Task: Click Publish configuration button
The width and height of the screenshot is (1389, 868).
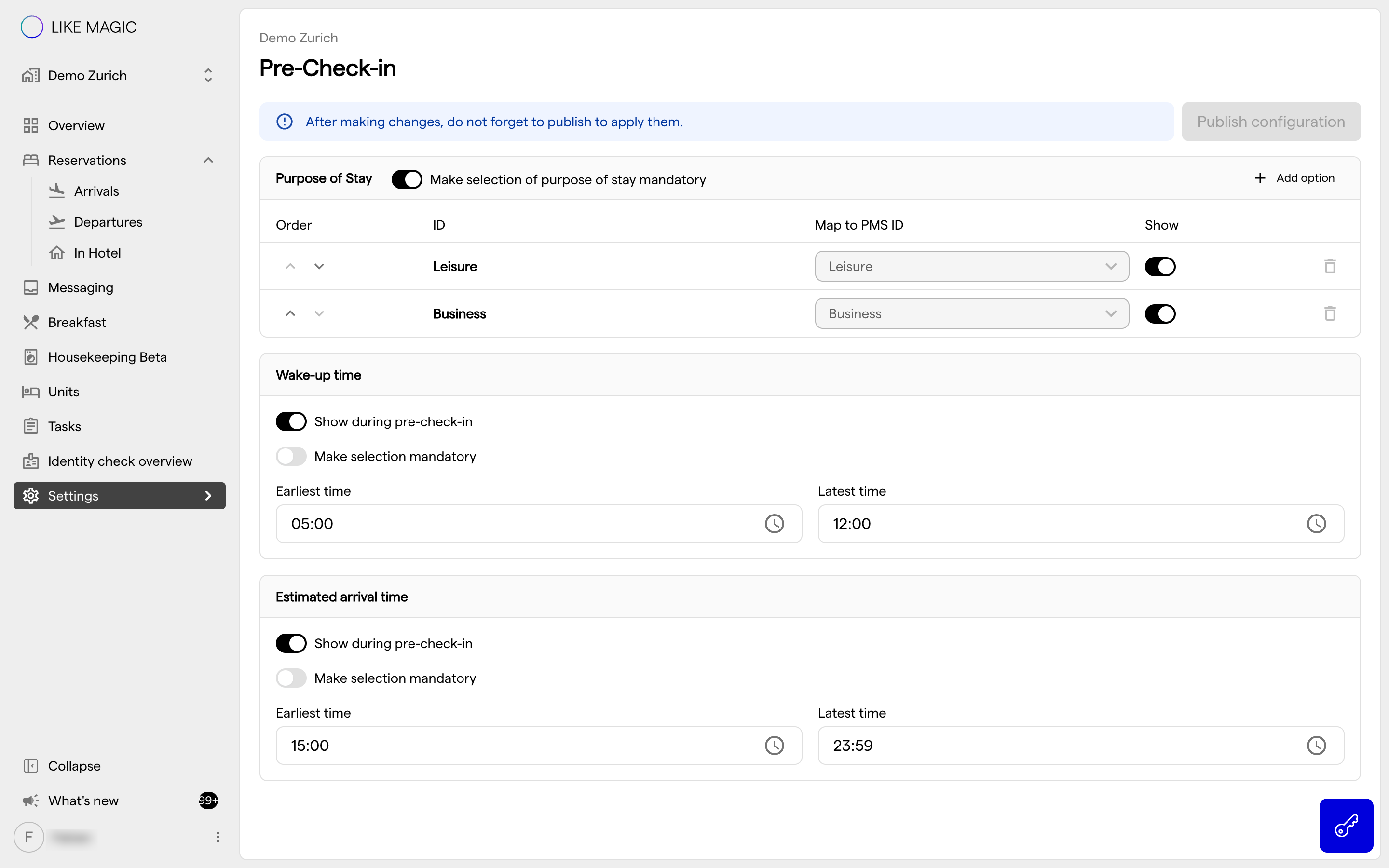Action: [1271, 122]
